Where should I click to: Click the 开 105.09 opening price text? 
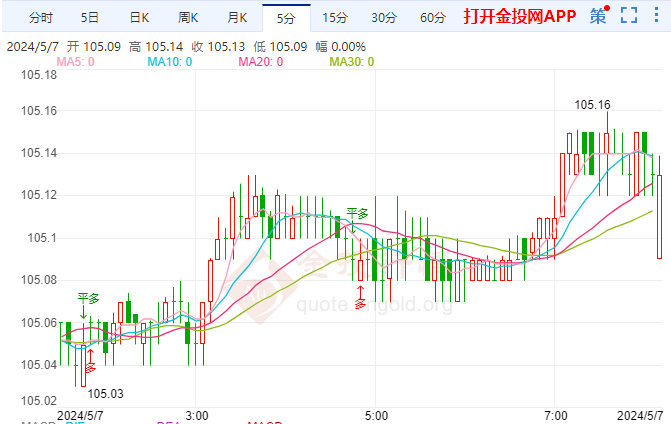[x=94, y=47]
